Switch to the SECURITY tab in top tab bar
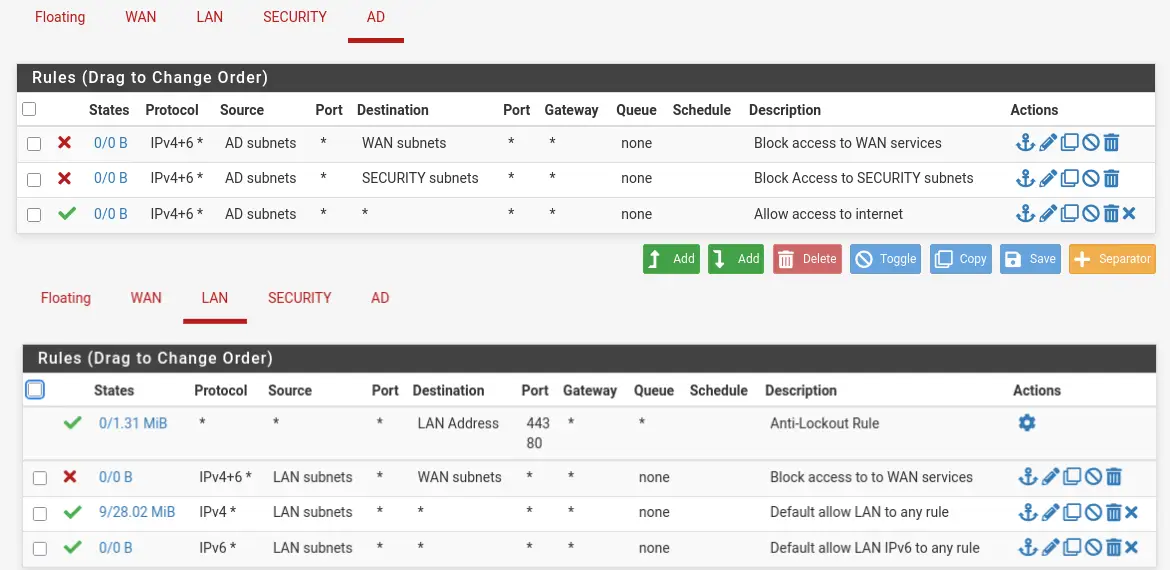 (294, 17)
